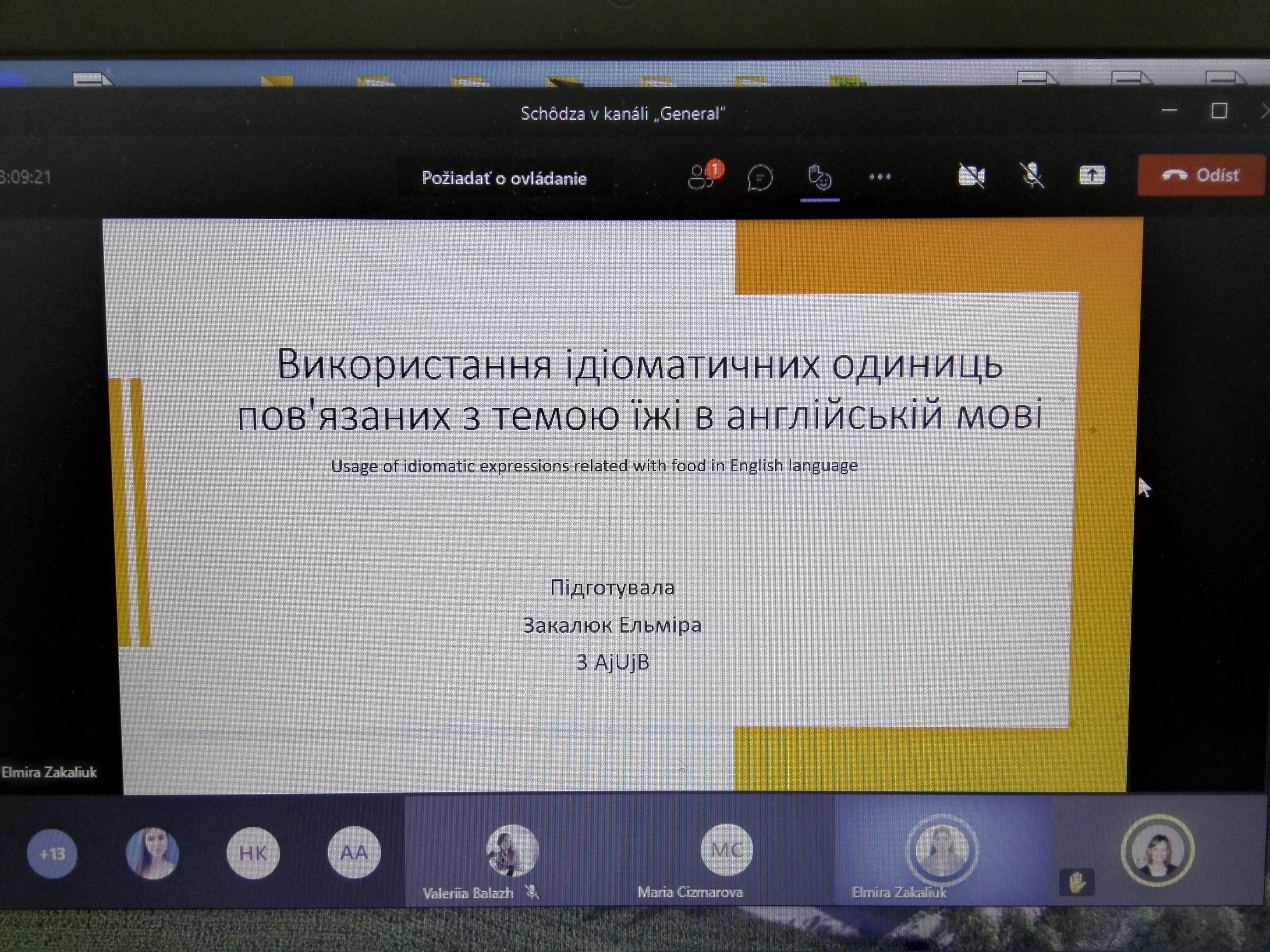Show the +13 additional participants

coord(52,854)
